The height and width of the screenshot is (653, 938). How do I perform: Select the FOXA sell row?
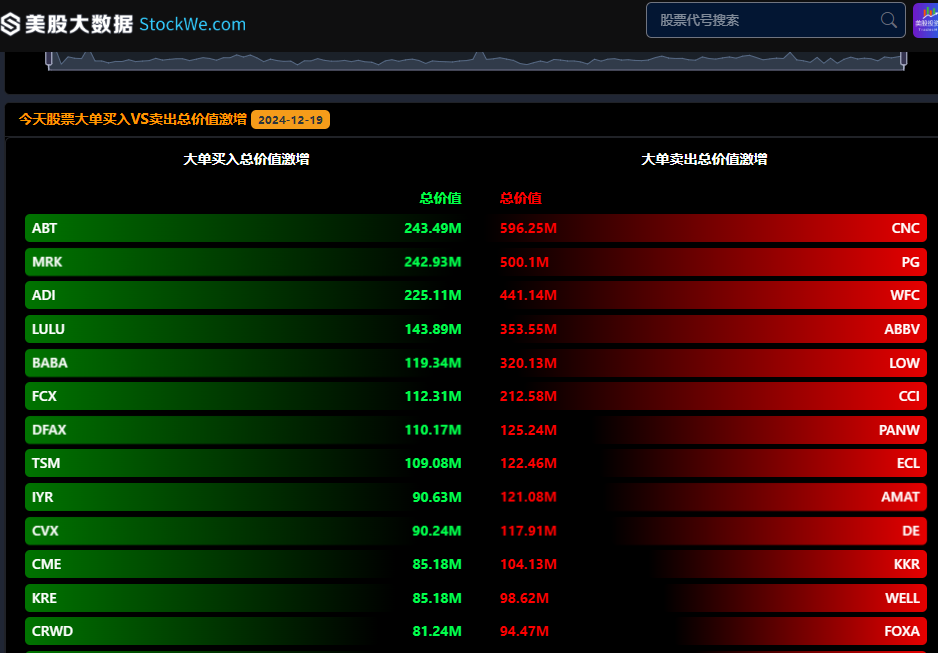(711, 631)
